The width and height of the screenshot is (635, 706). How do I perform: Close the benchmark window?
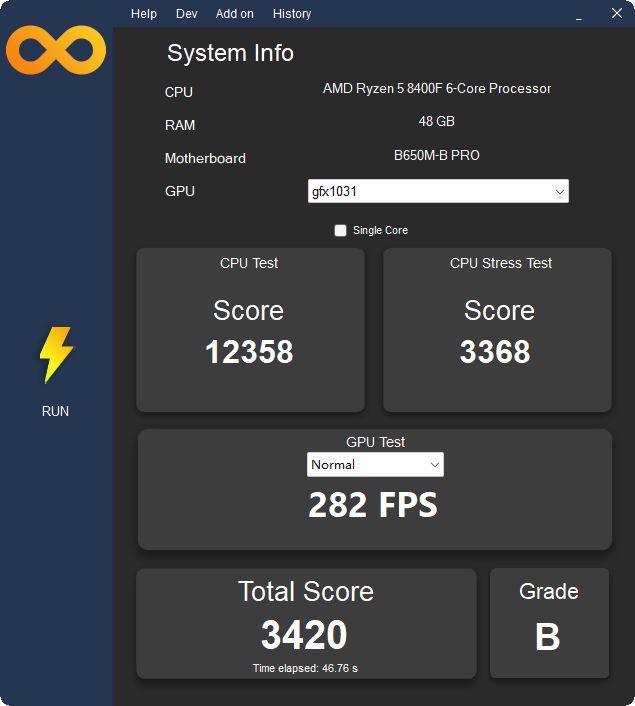pyautogui.click(x=616, y=14)
